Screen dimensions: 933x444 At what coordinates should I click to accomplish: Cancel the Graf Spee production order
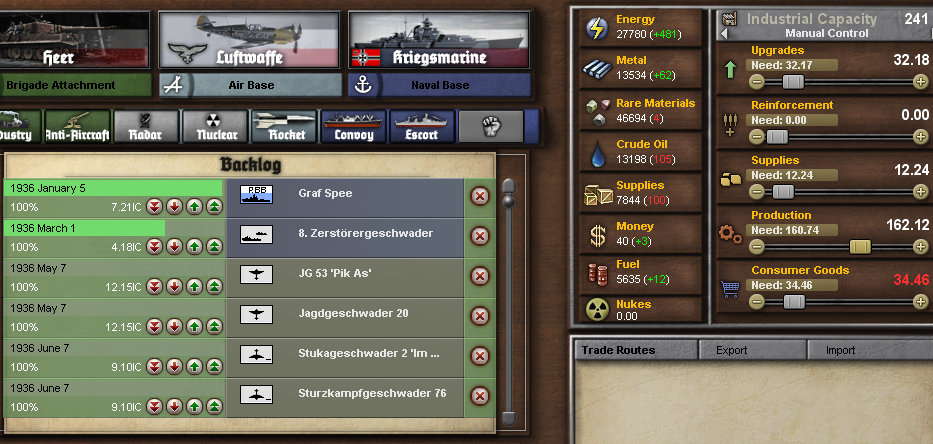click(480, 196)
